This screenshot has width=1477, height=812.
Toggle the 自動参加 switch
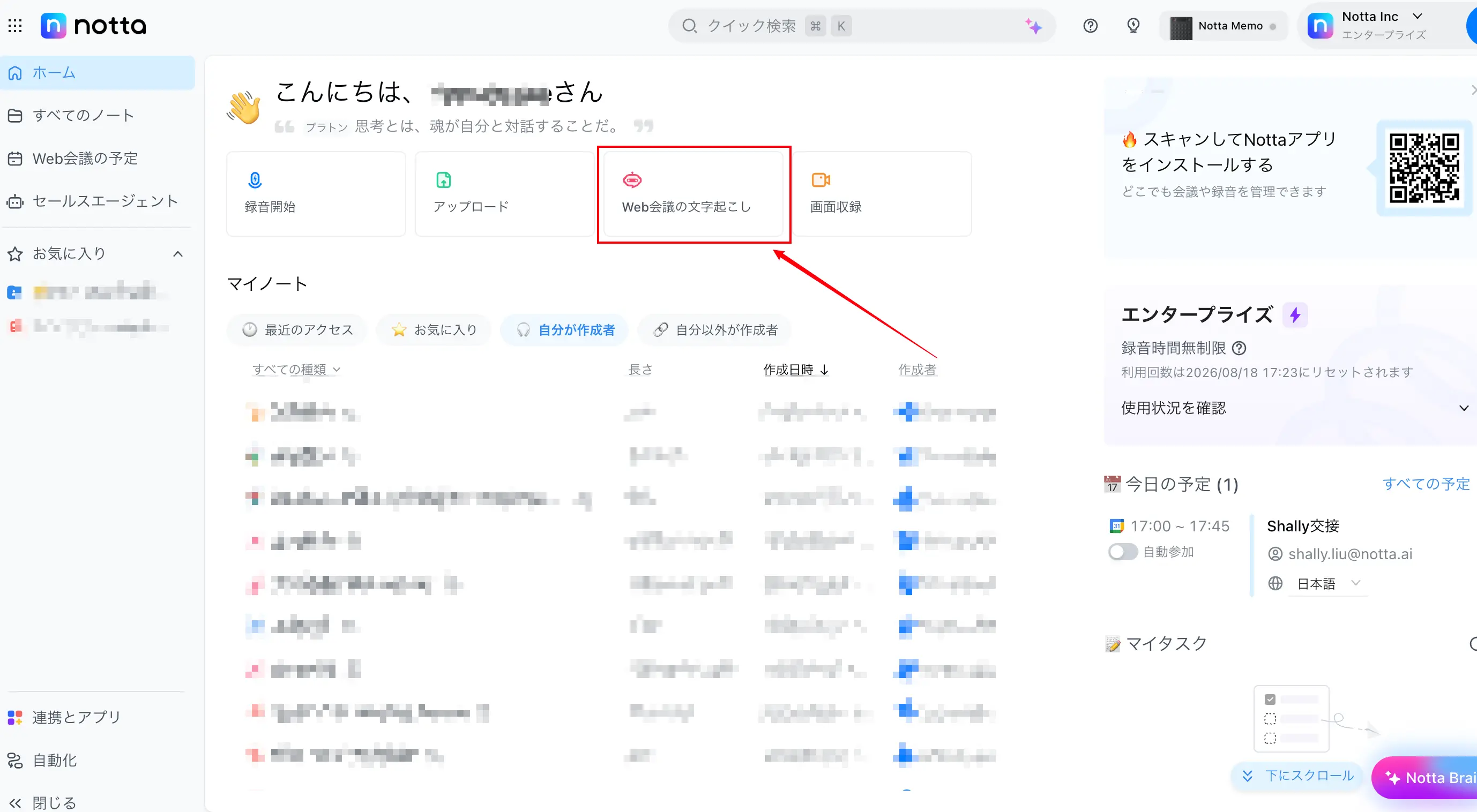[x=1122, y=552]
